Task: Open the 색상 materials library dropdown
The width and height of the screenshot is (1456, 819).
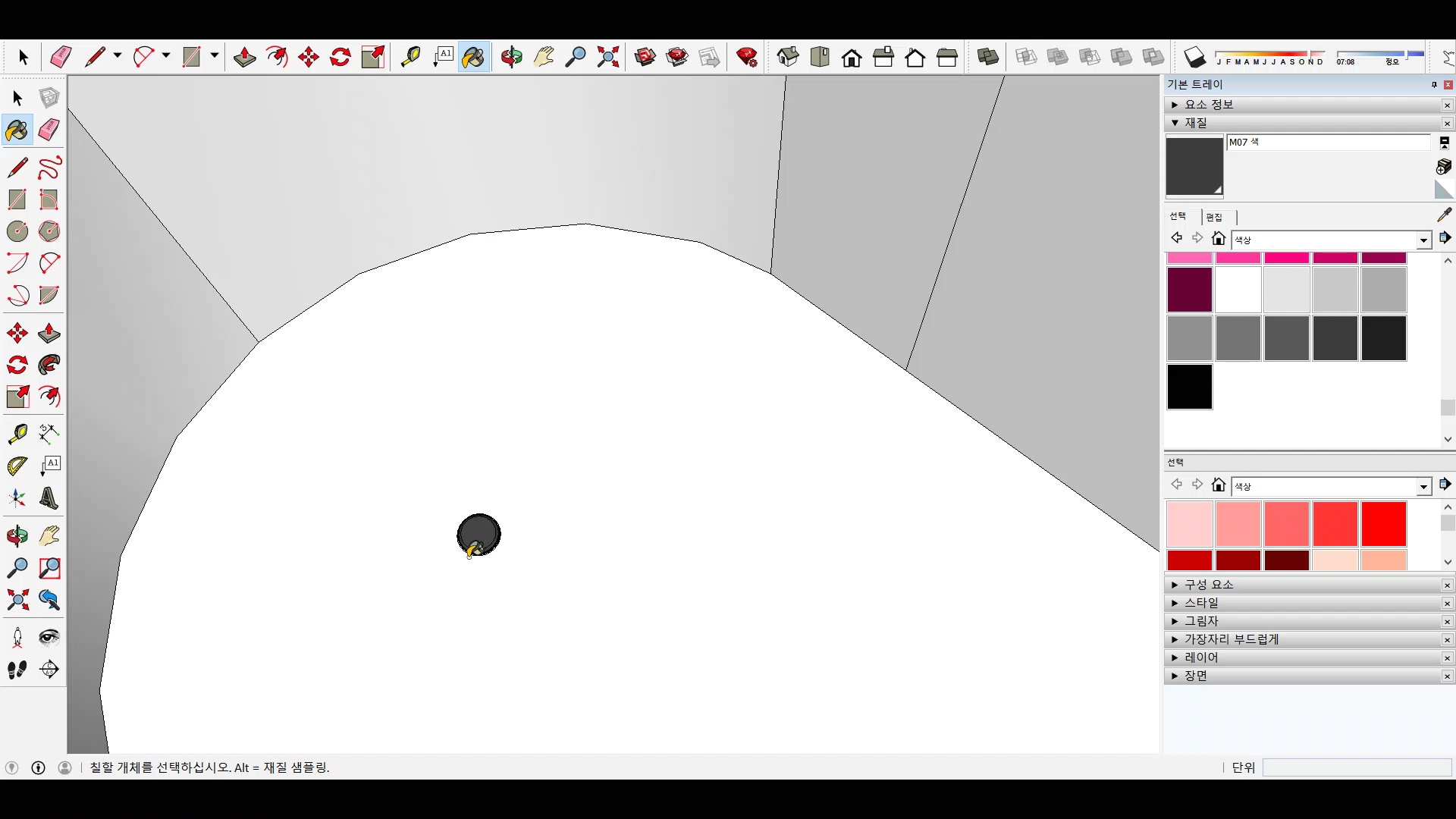Action: 1423,240
